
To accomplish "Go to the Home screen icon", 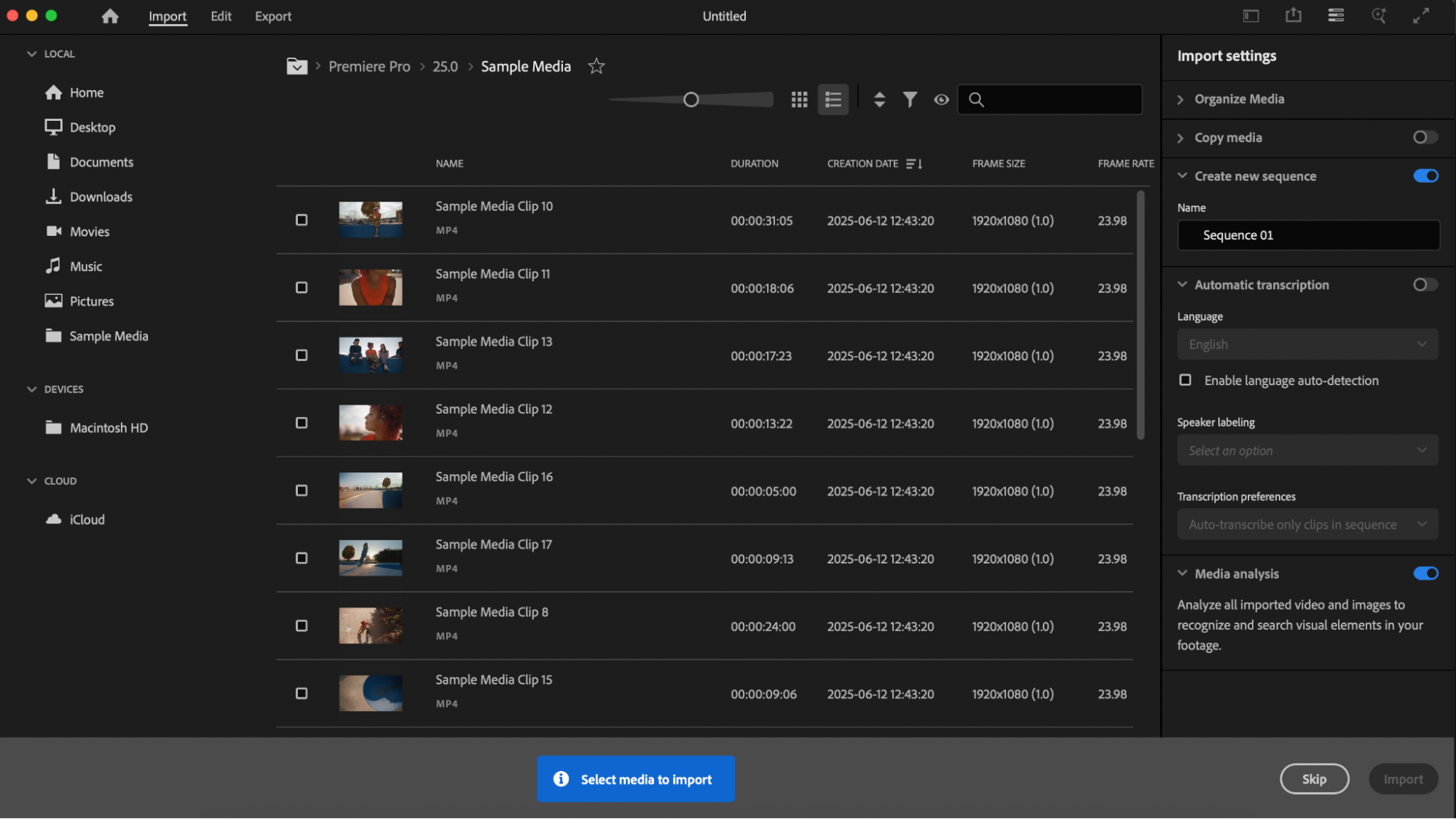I will pos(110,16).
